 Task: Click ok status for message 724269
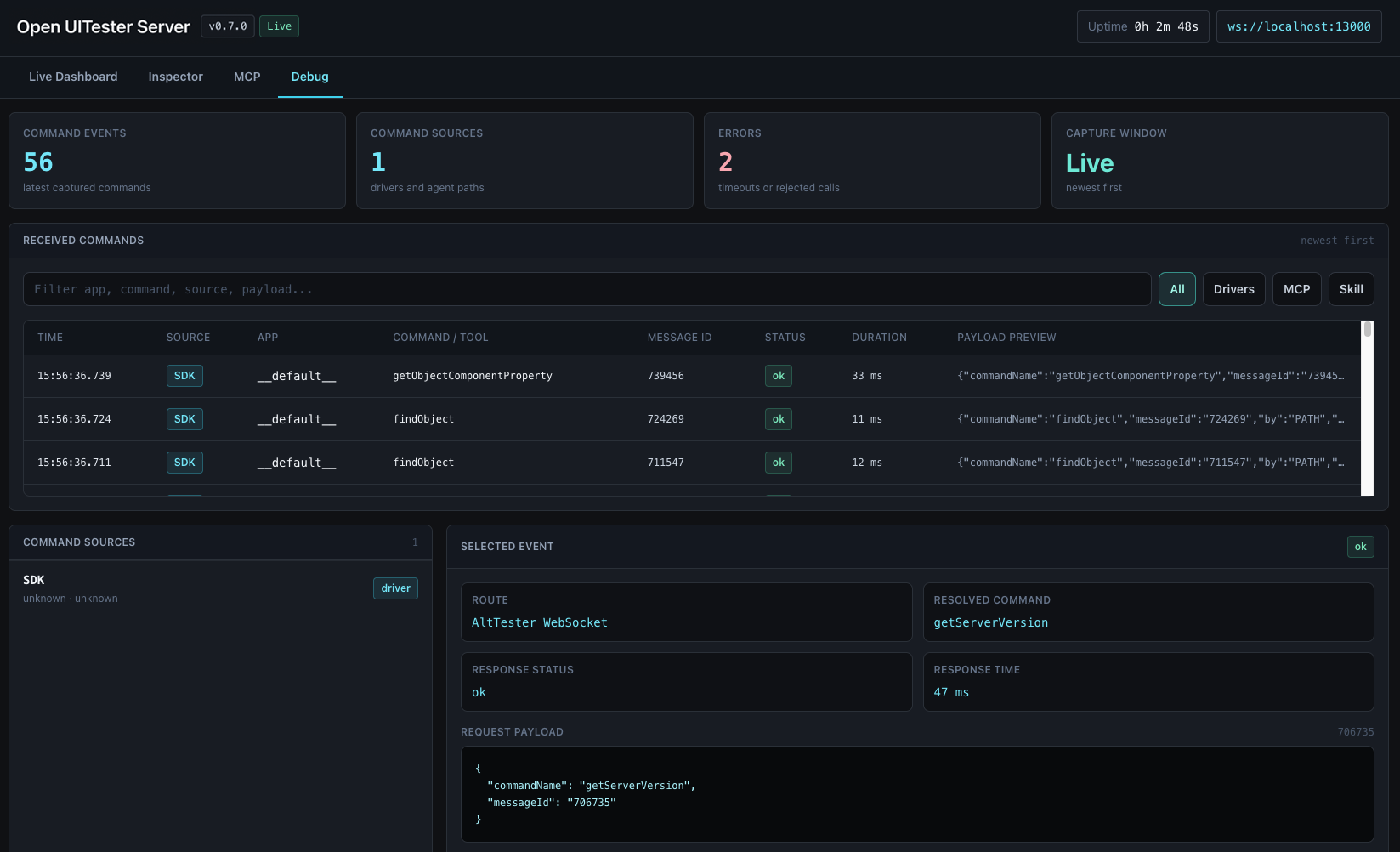pyautogui.click(x=779, y=419)
